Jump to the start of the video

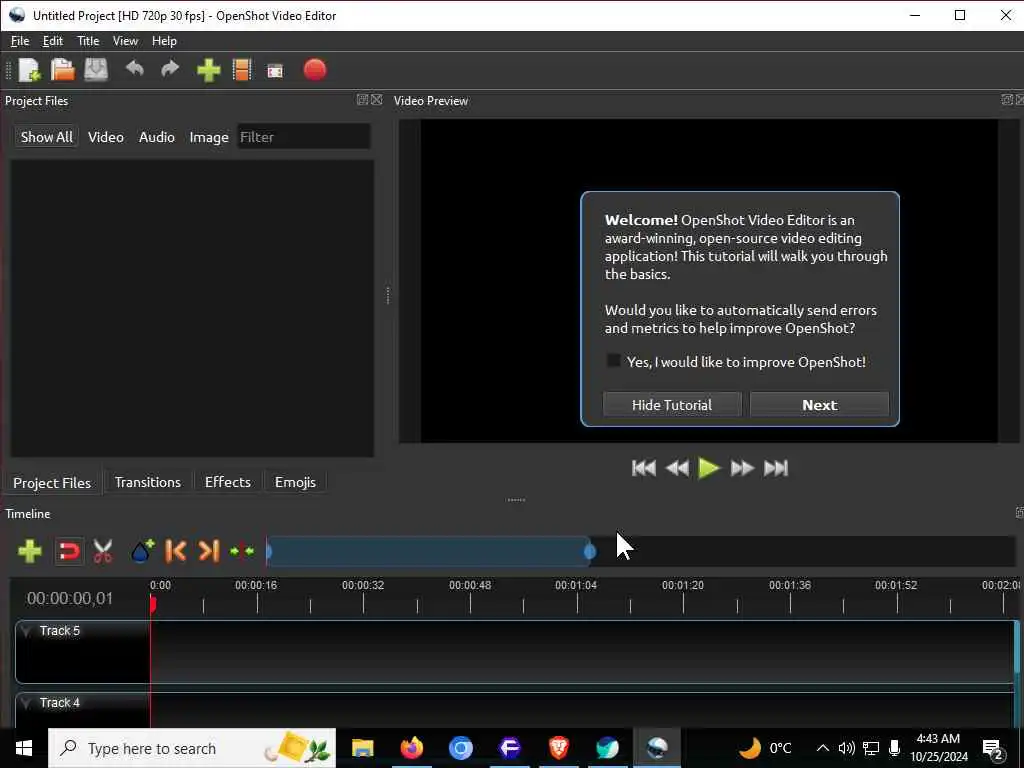pyautogui.click(x=644, y=468)
